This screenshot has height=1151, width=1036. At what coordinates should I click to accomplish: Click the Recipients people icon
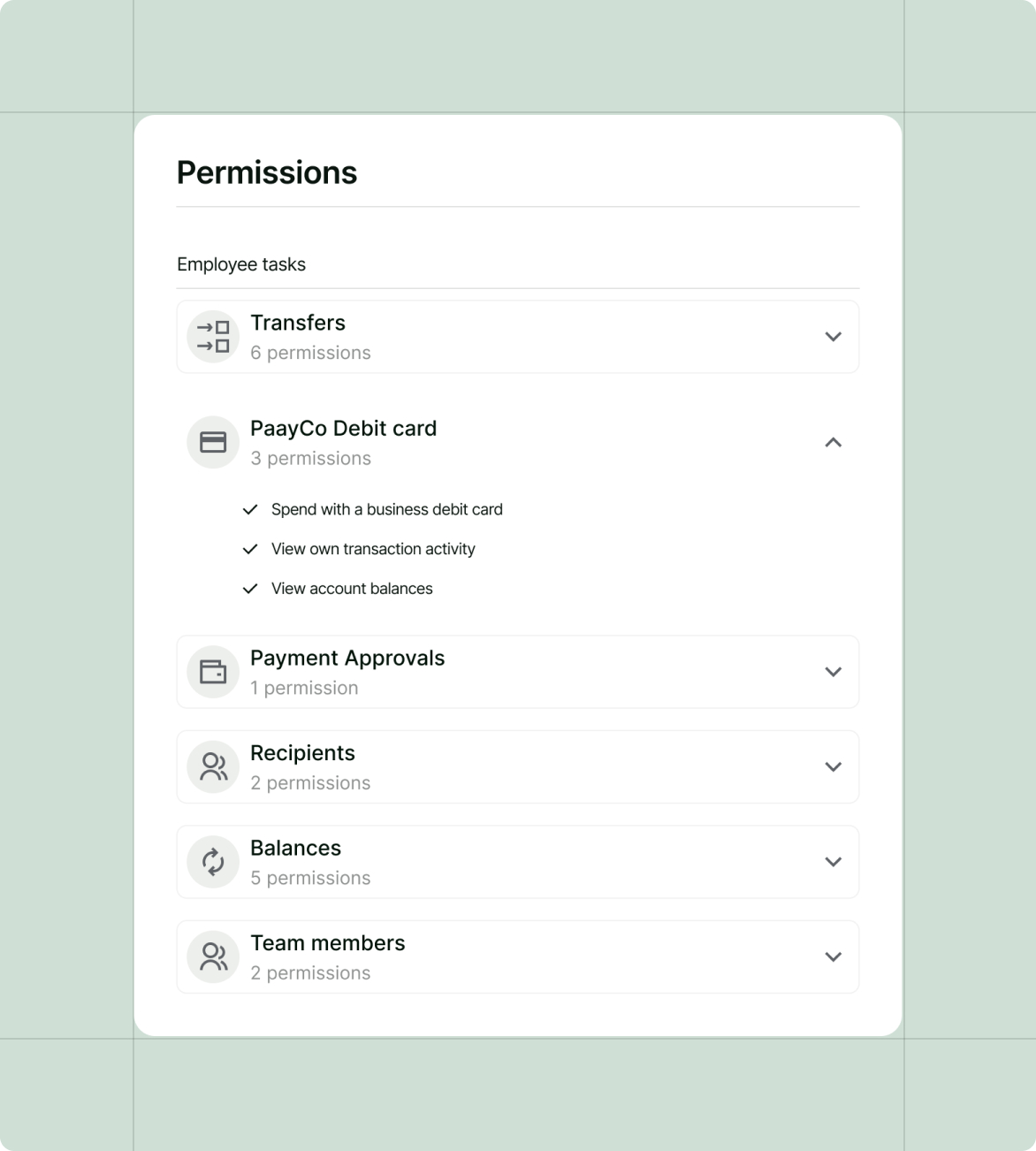coord(213,766)
